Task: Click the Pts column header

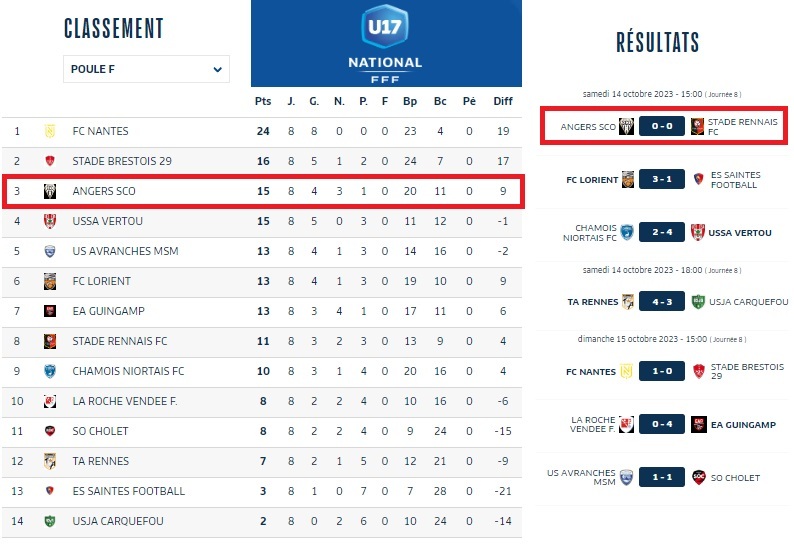Action: click(x=263, y=101)
